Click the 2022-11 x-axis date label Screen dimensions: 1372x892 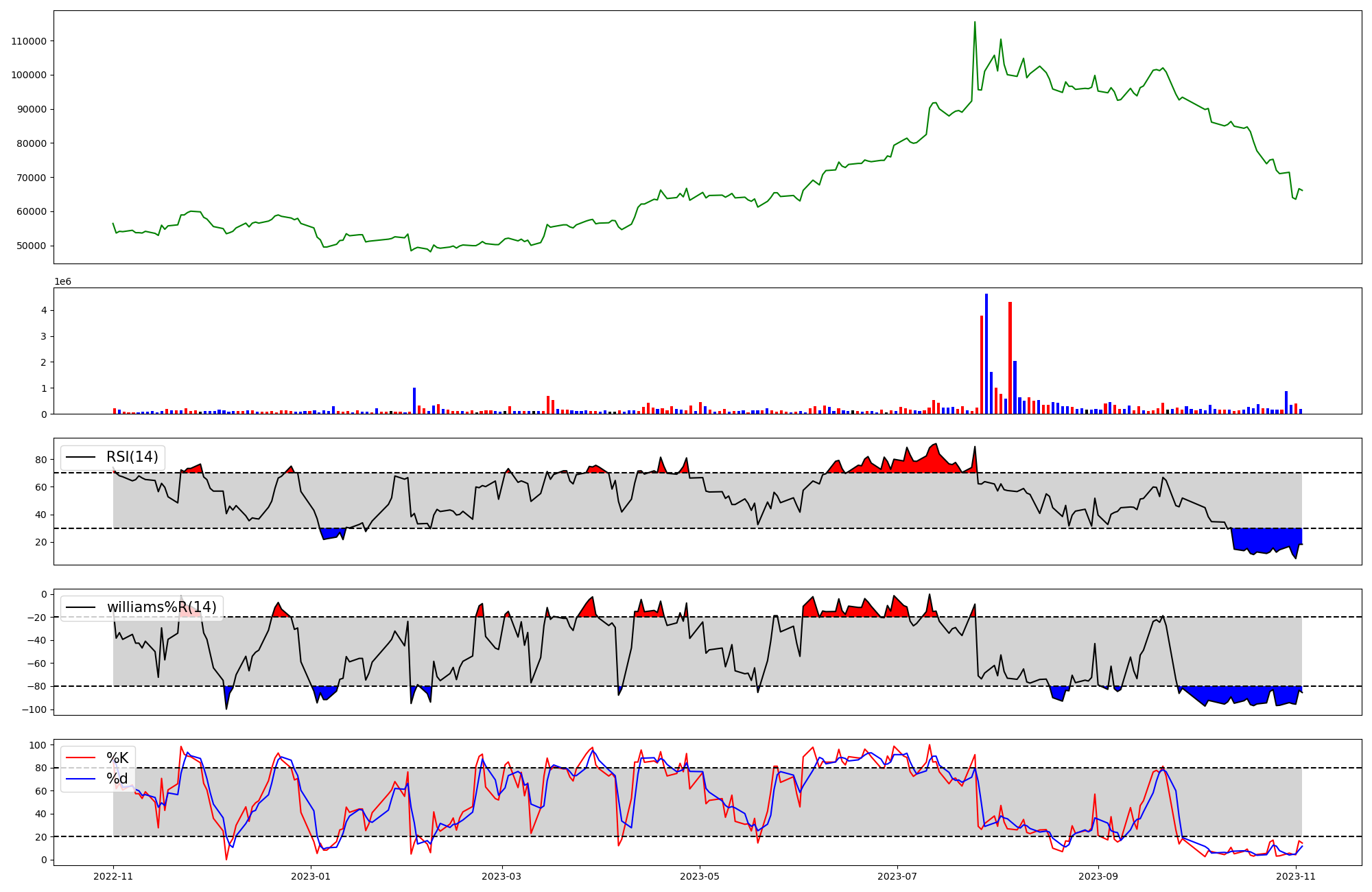point(113,876)
